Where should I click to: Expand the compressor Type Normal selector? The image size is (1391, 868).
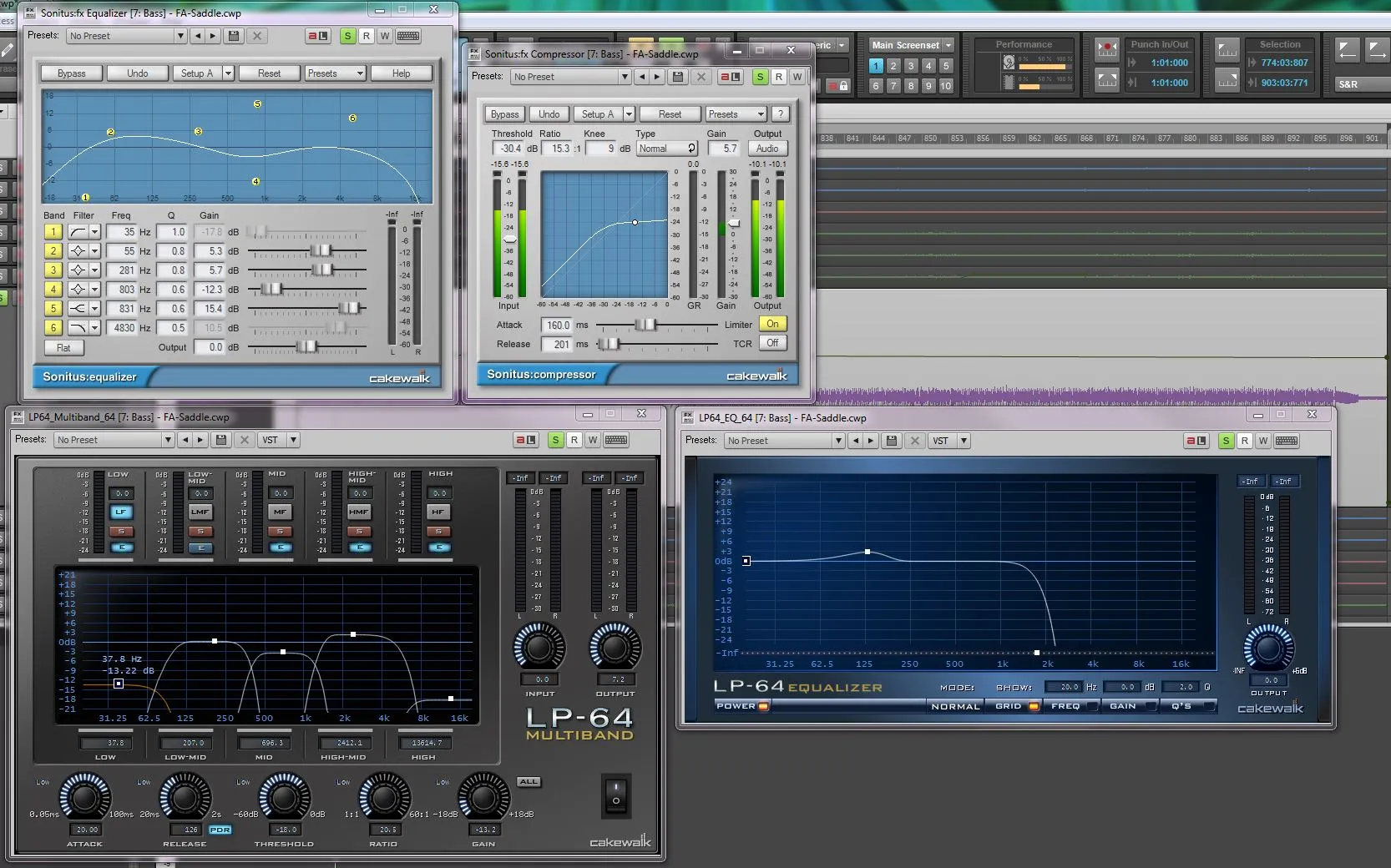[667, 149]
